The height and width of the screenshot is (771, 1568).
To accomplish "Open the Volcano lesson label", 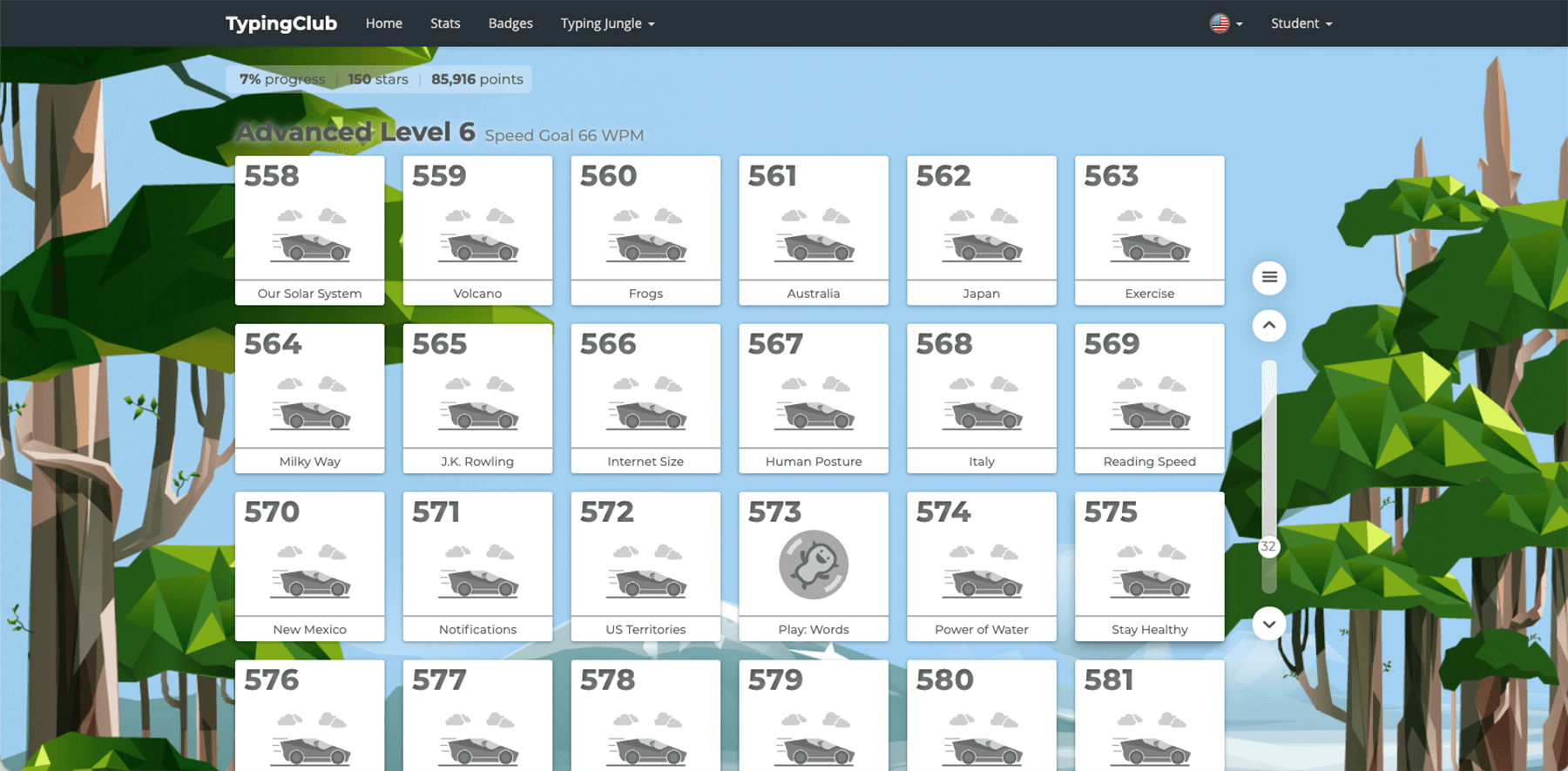I will (477, 294).
